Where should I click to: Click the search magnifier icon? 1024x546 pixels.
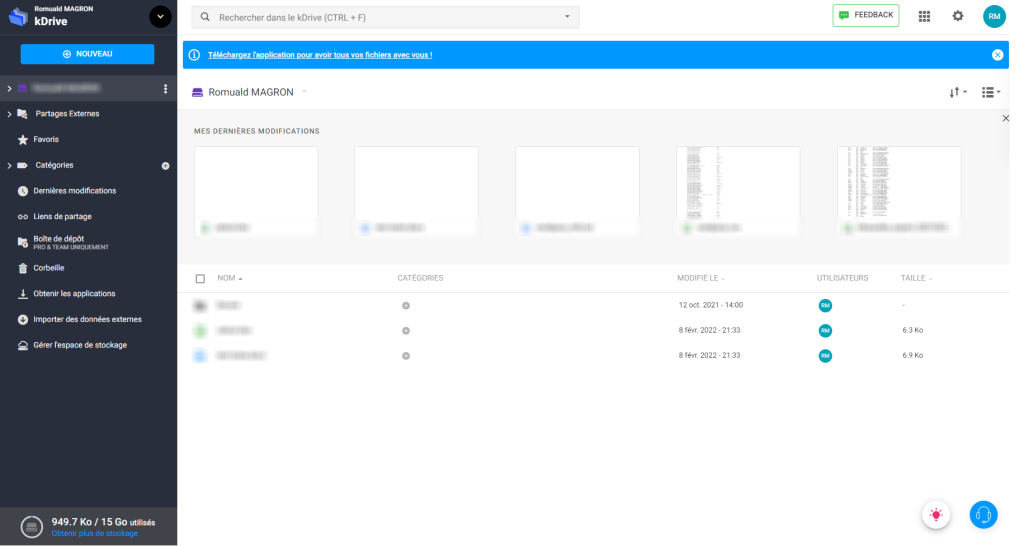point(205,17)
